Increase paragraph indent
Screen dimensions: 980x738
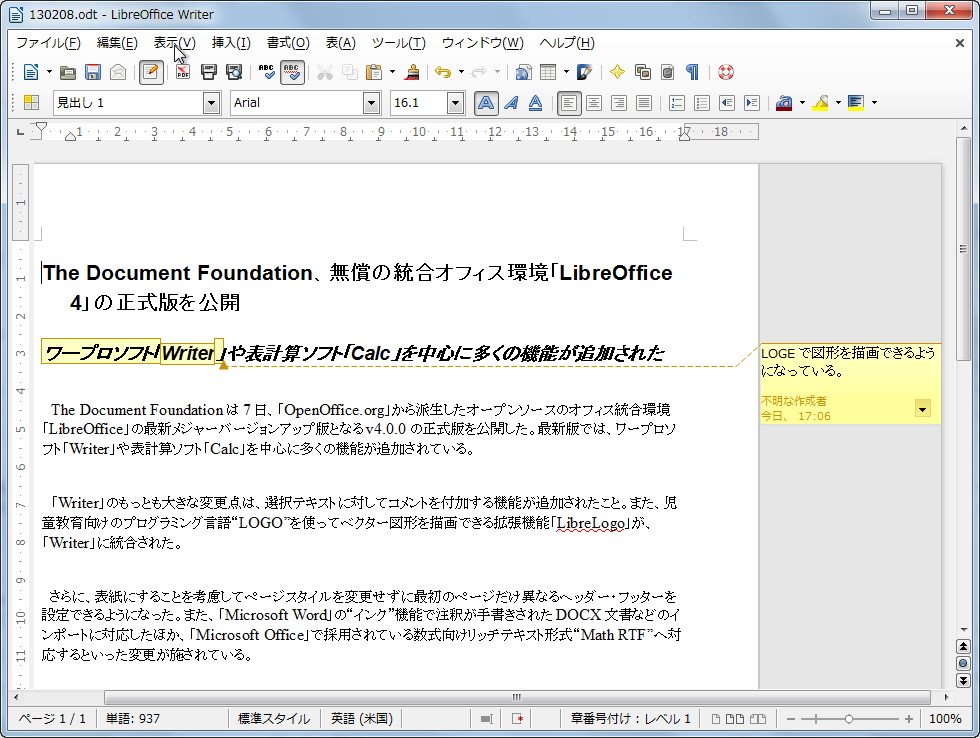coord(752,103)
